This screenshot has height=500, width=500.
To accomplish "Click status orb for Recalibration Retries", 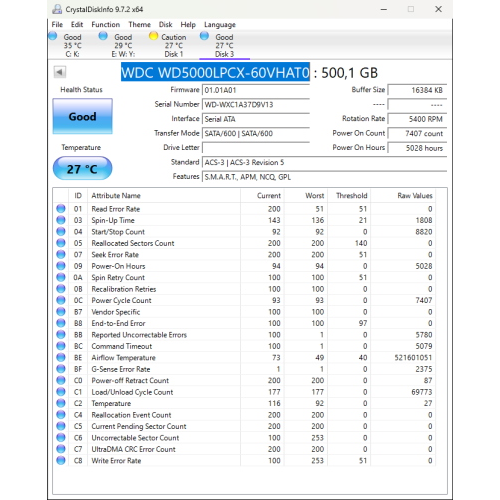I will pyautogui.click(x=61, y=289).
